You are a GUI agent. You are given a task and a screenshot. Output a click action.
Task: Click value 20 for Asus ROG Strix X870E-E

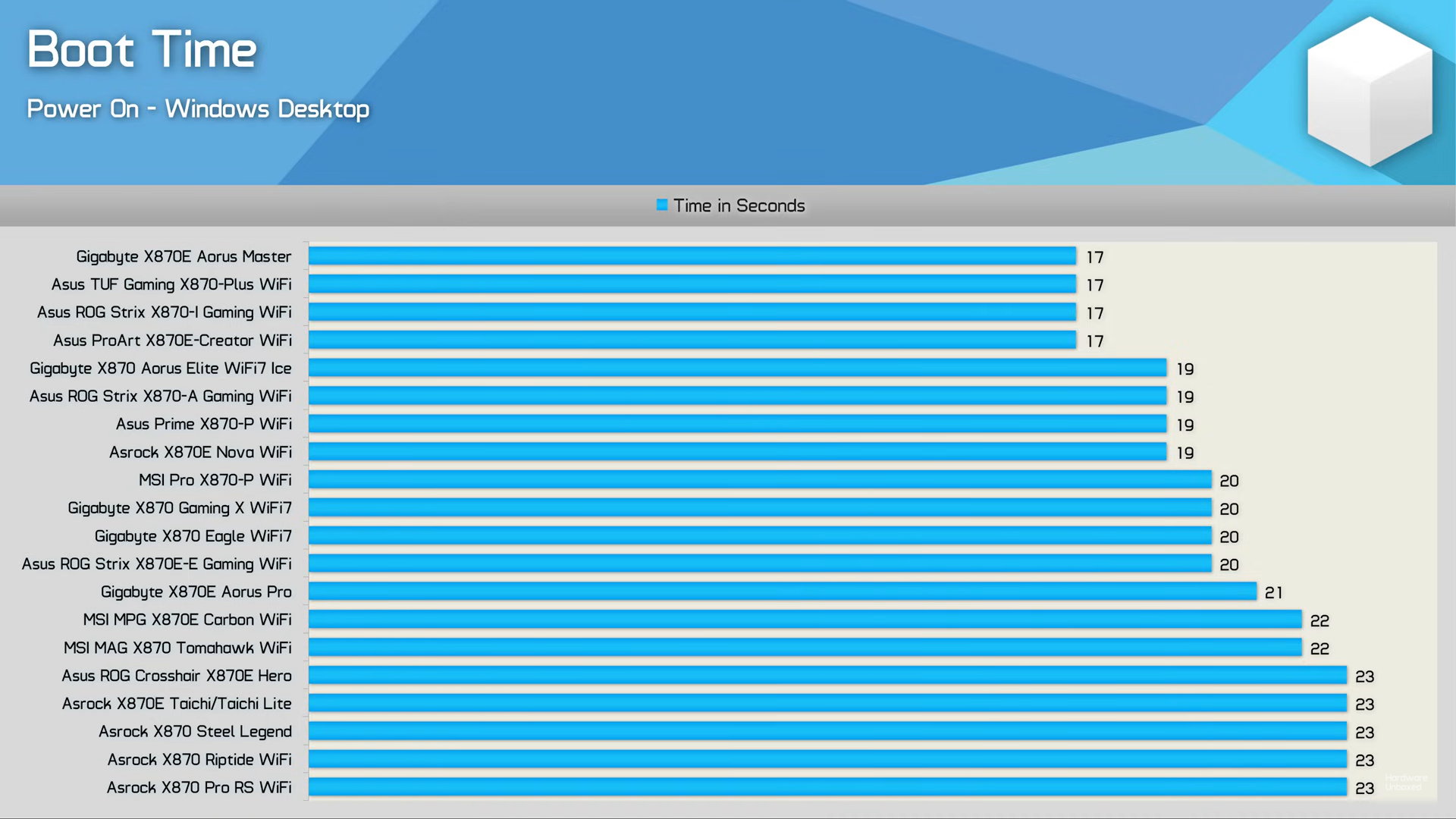(x=1229, y=565)
